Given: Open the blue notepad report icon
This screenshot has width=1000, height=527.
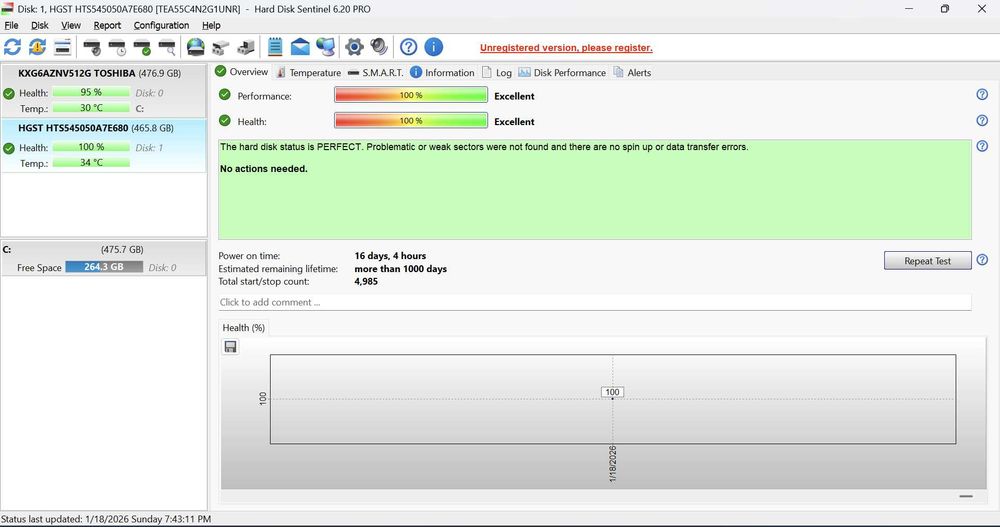Looking at the screenshot, I should pos(275,47).
